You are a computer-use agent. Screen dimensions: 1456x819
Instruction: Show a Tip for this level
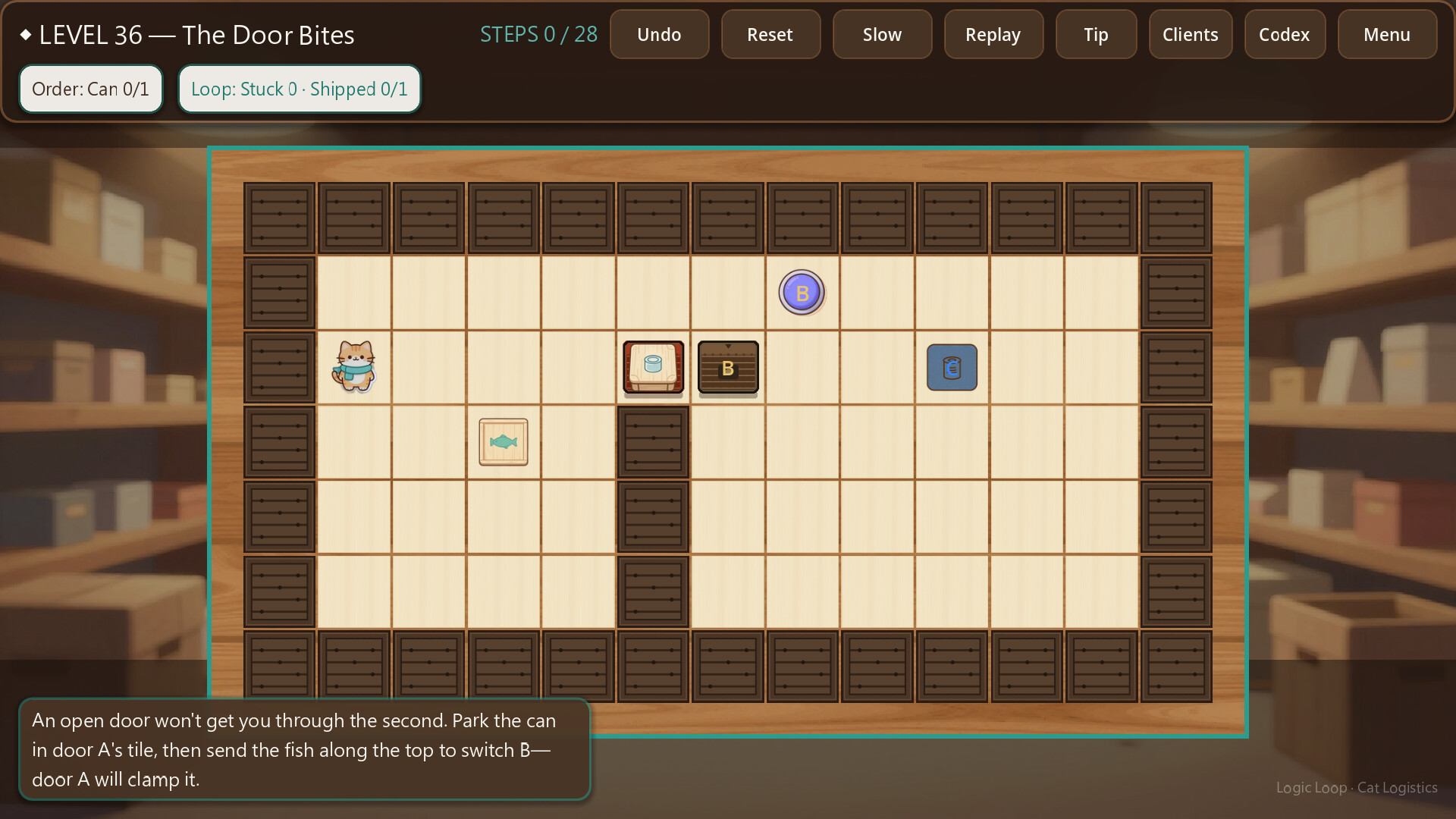pos(1096,34)
